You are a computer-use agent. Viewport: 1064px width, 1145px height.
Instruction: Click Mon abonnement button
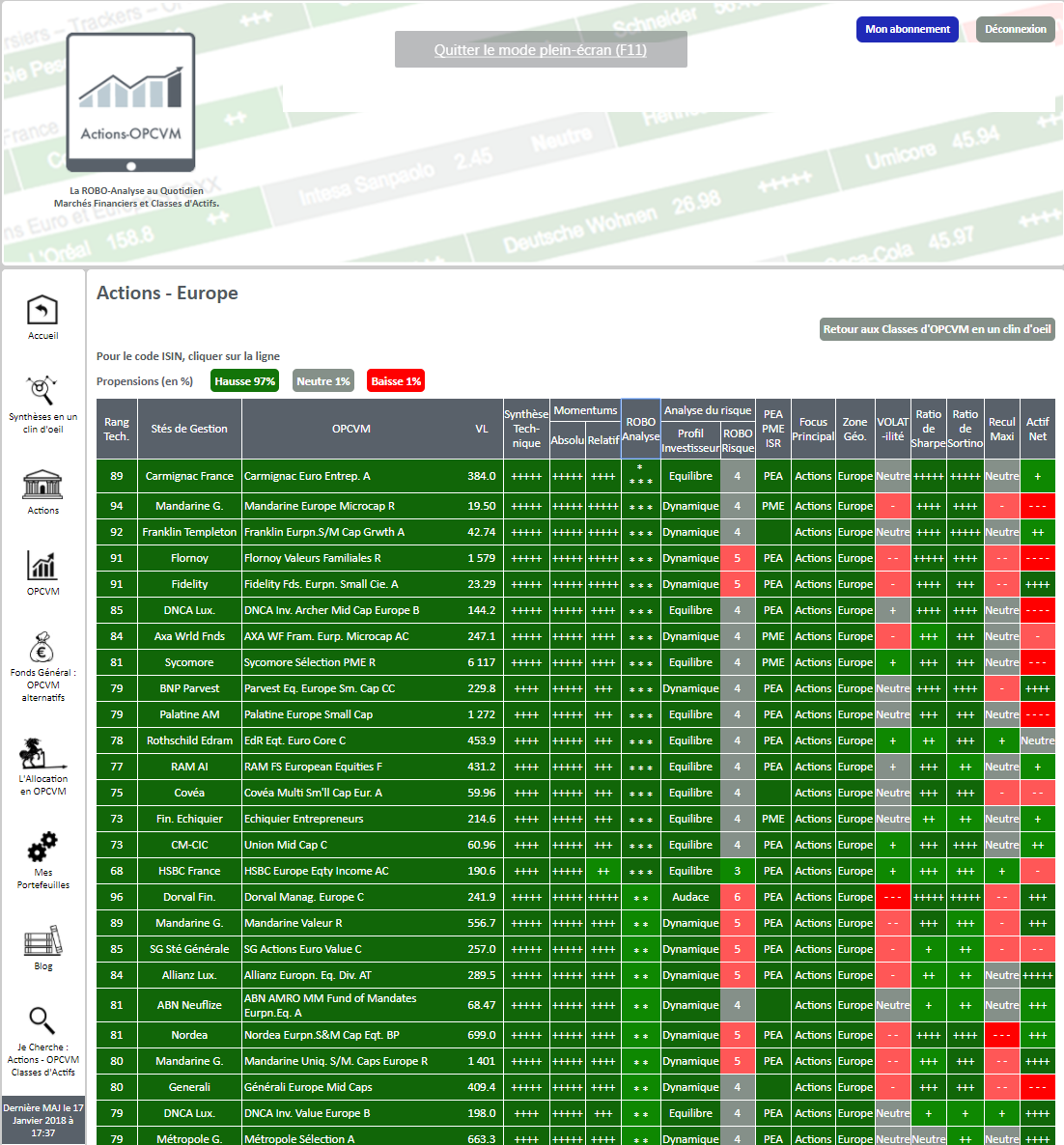(x=907, y=29)
